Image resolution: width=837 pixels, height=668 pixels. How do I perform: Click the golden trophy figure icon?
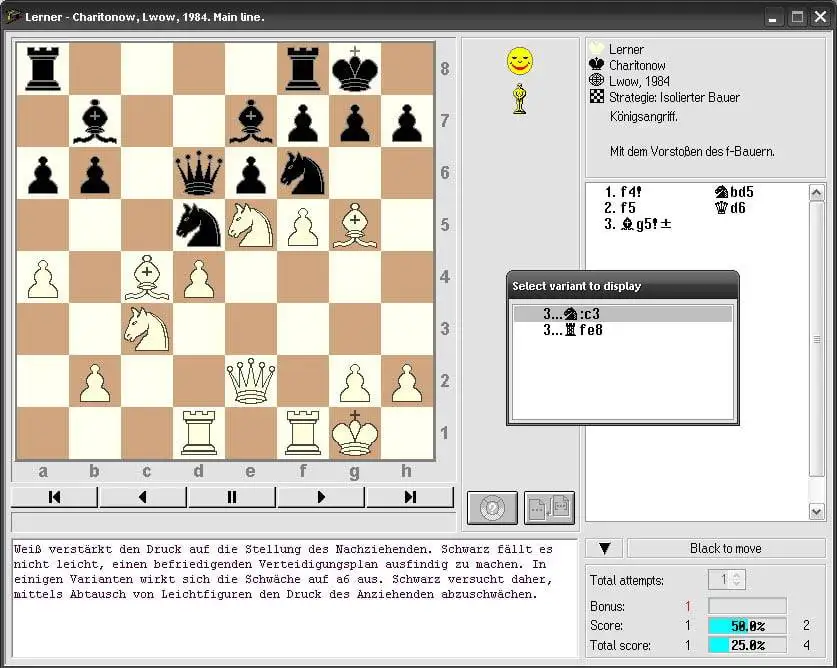tap(519, 98)
